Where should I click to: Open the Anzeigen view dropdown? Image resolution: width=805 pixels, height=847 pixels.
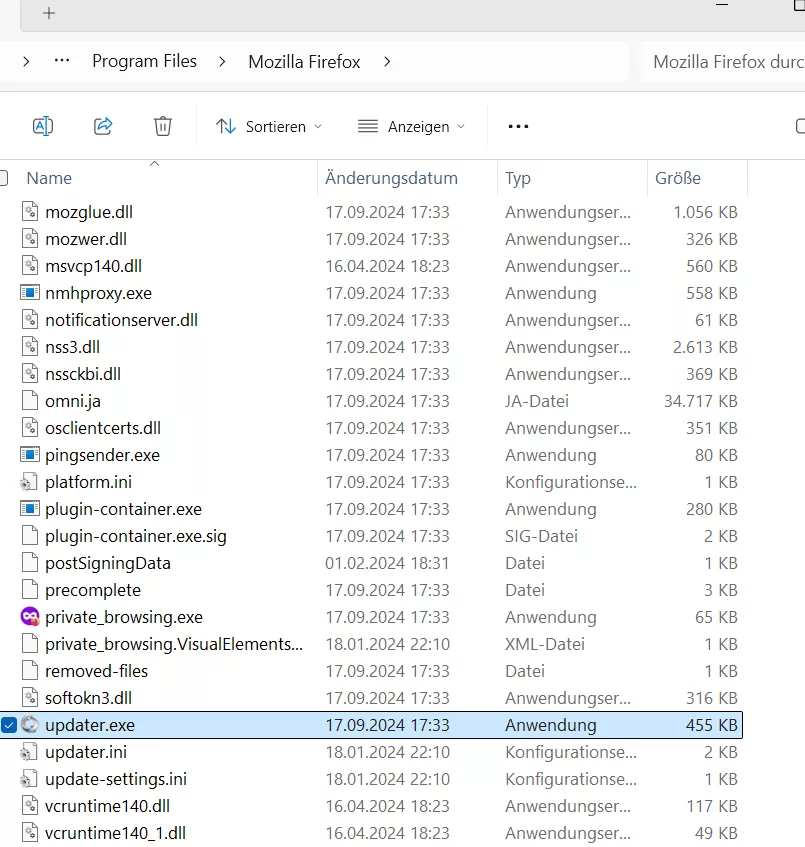click(x=411, y=127)
